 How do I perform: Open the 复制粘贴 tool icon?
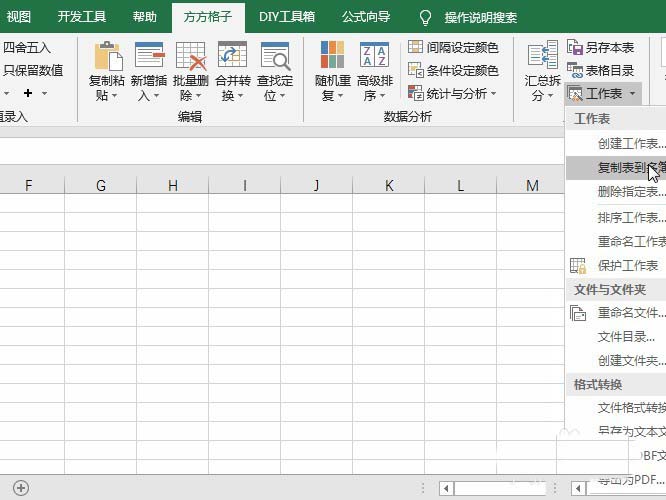108,56
